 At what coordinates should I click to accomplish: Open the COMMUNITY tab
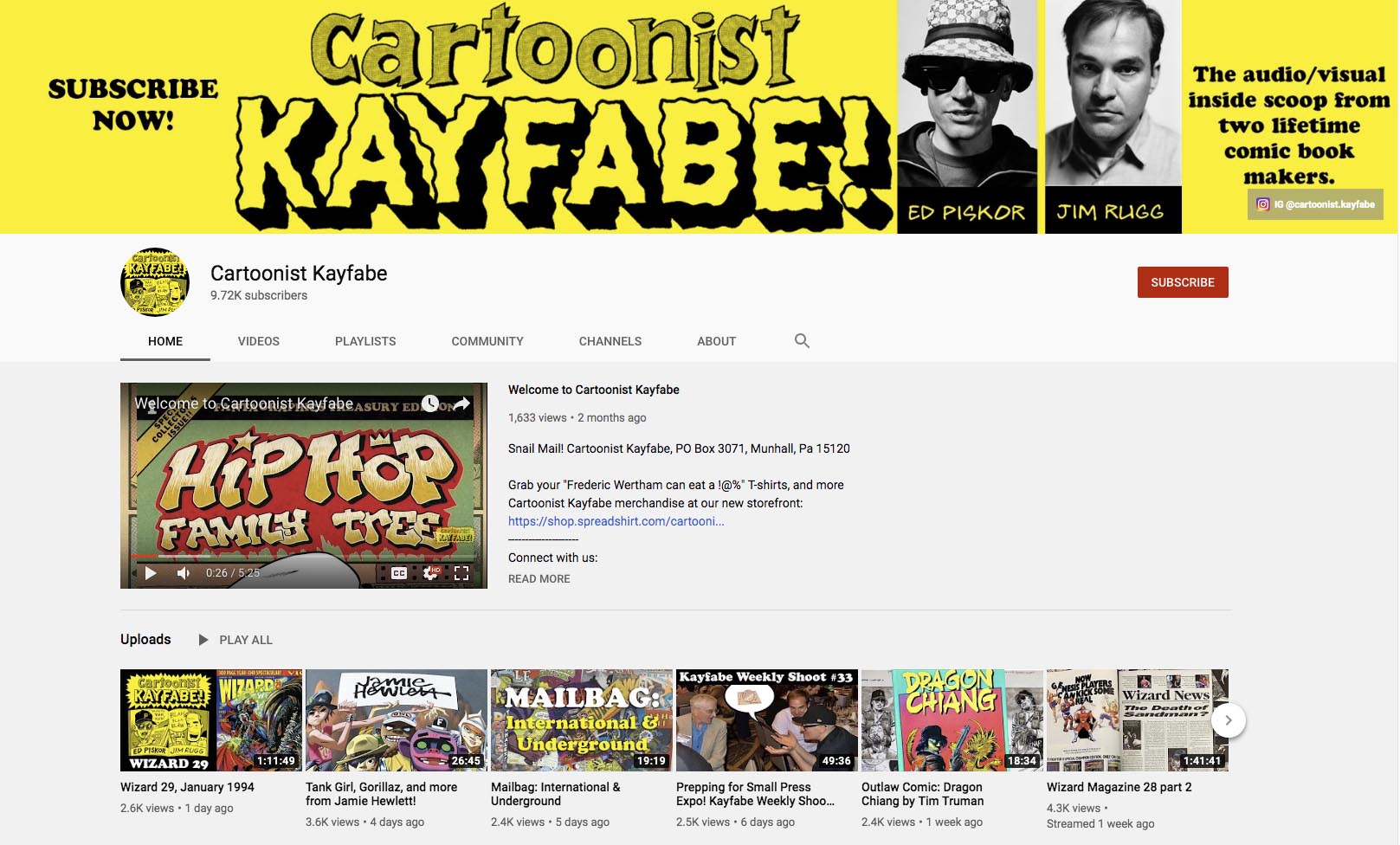click(x=487, y=341)
